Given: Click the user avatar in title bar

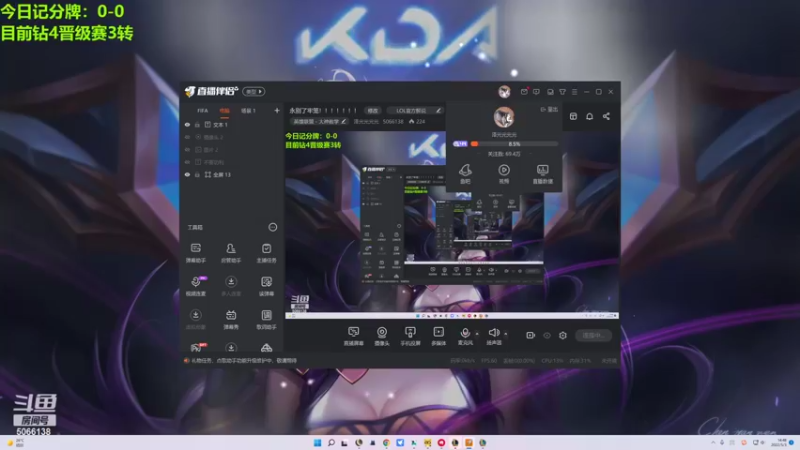Looking at the screenshot, I should point(504,92).
